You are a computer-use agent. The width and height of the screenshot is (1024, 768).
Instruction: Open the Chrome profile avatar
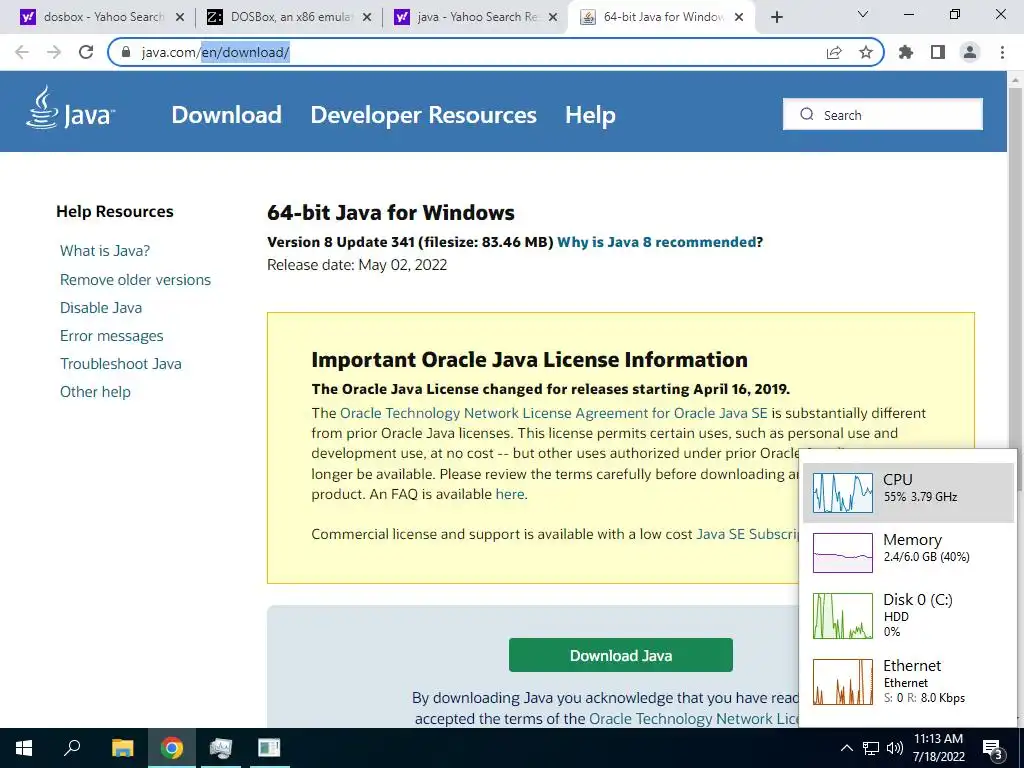(970, 52)
